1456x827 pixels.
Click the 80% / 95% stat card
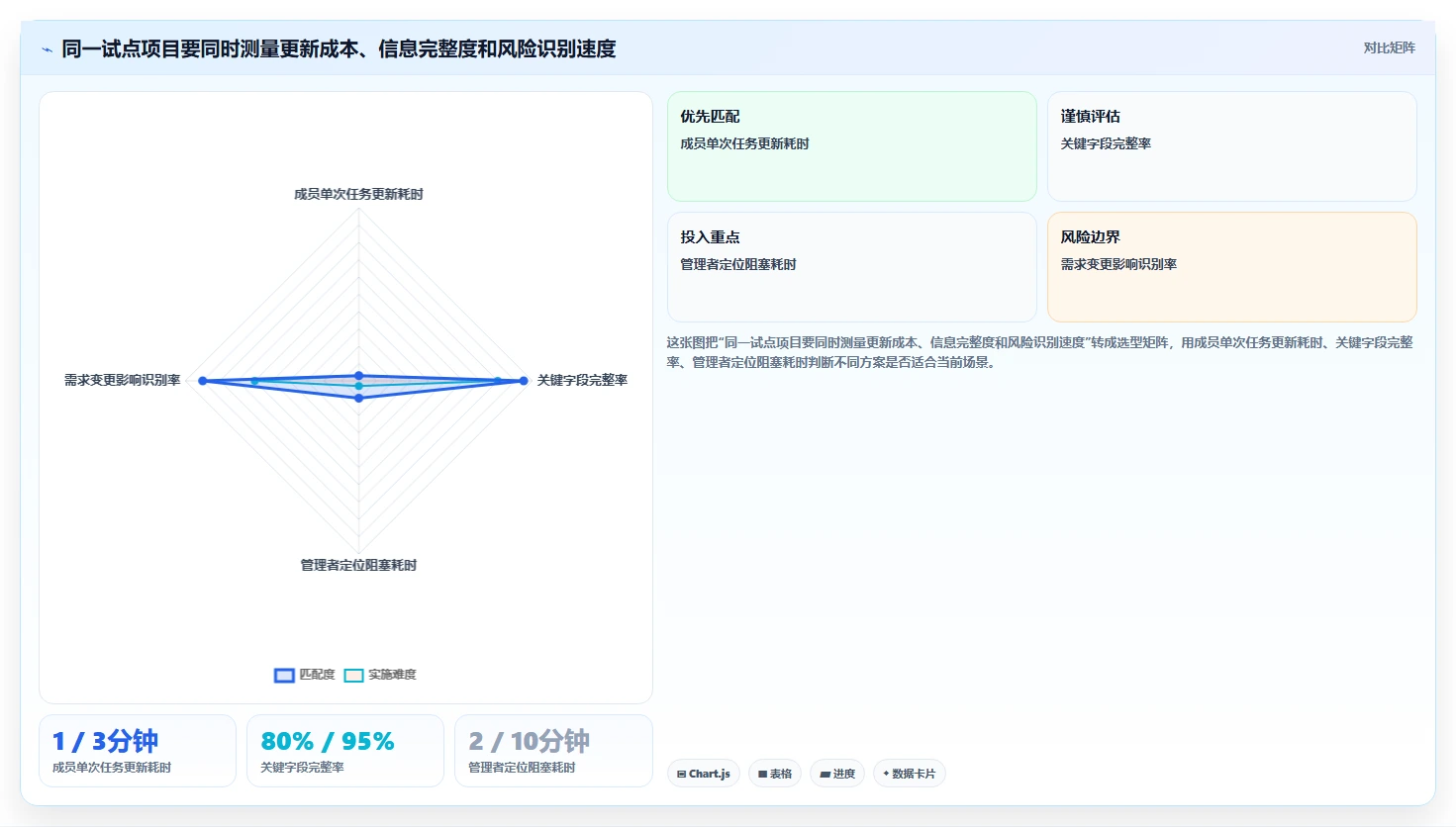[345, 751]
